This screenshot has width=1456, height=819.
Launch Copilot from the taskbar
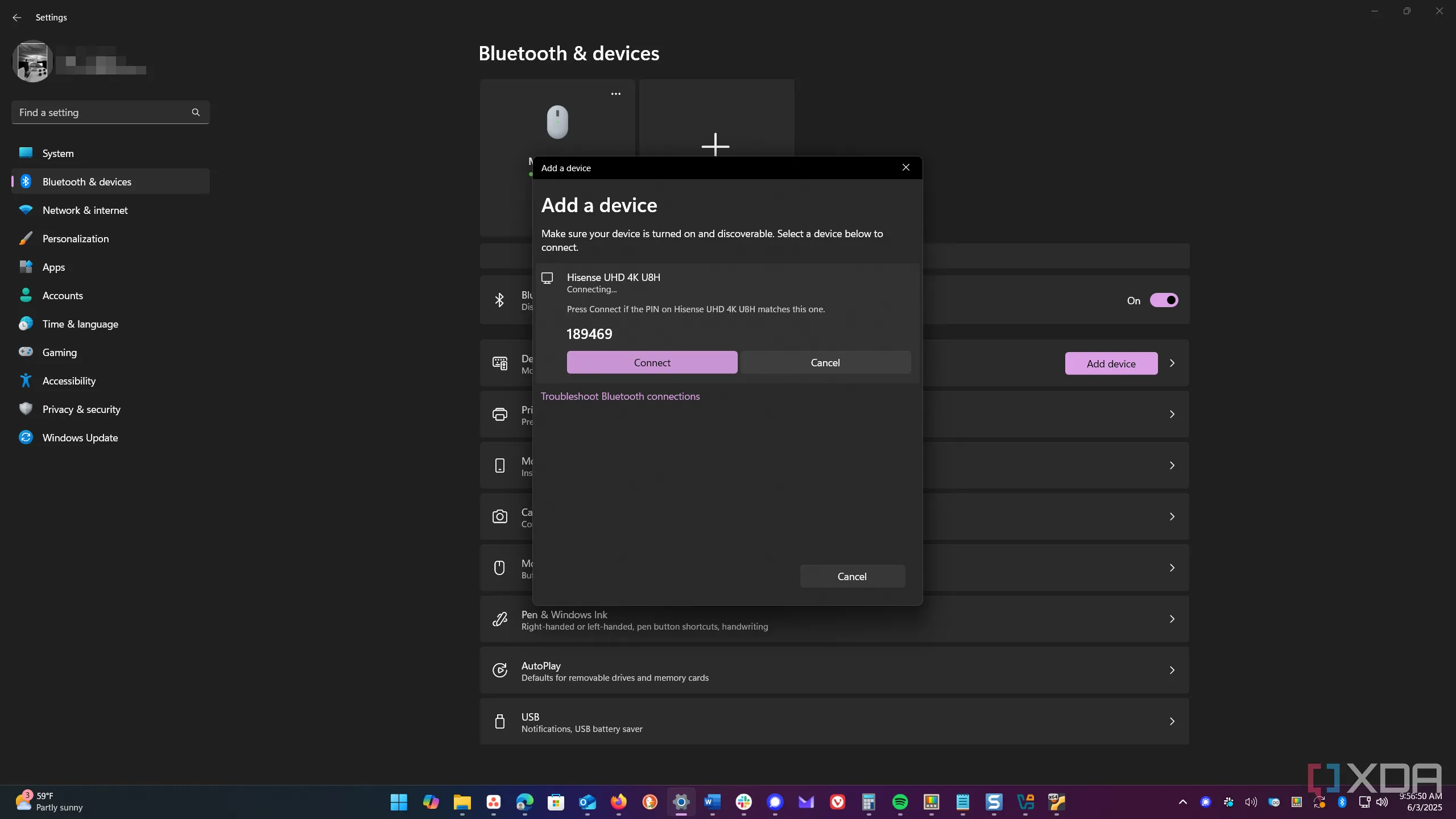tap(431, 802)
